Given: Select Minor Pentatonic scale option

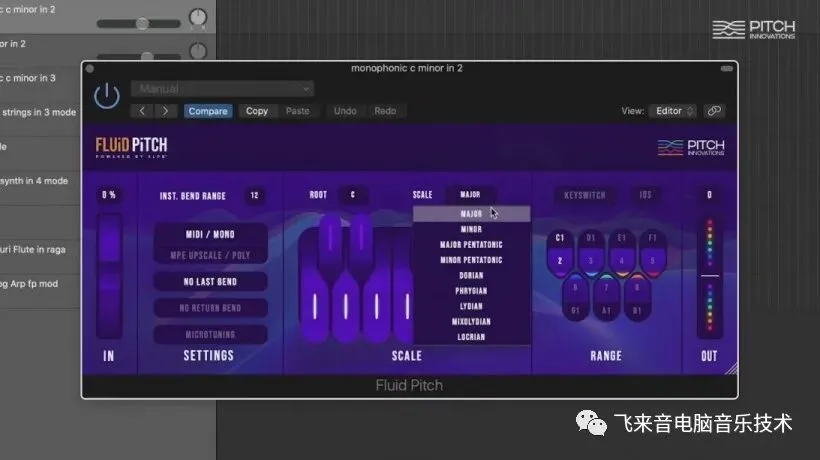Looking at the screenshot, I should (471, 260).
